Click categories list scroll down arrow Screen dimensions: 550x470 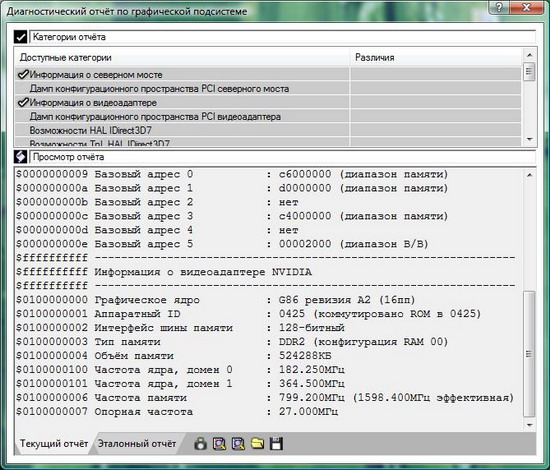529,140
